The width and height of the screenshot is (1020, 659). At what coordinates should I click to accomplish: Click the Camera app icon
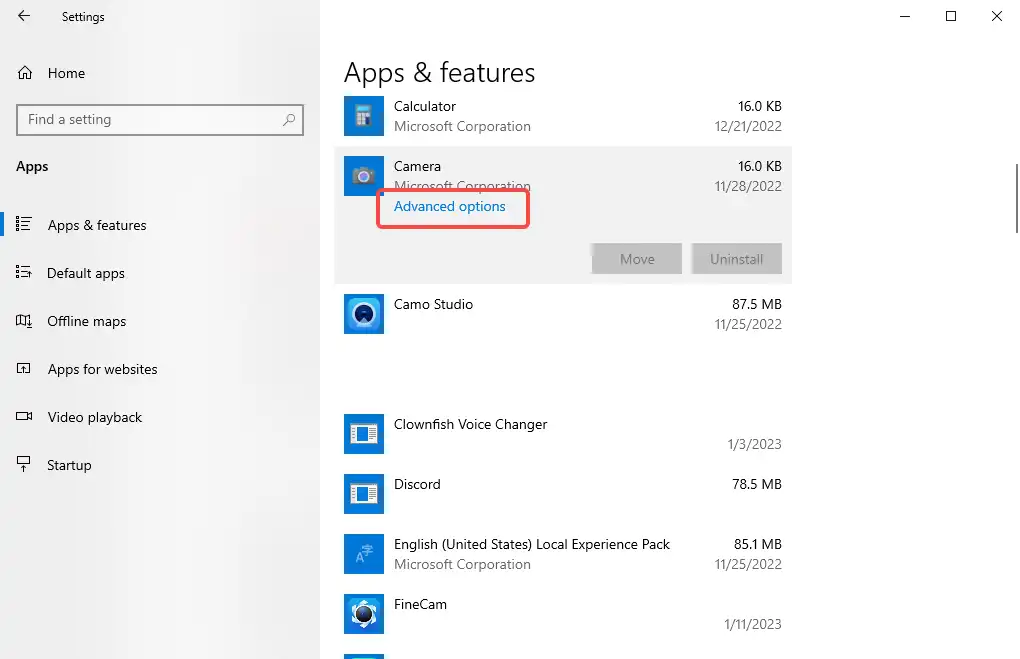pyautogui.click(x=364, y=176)
